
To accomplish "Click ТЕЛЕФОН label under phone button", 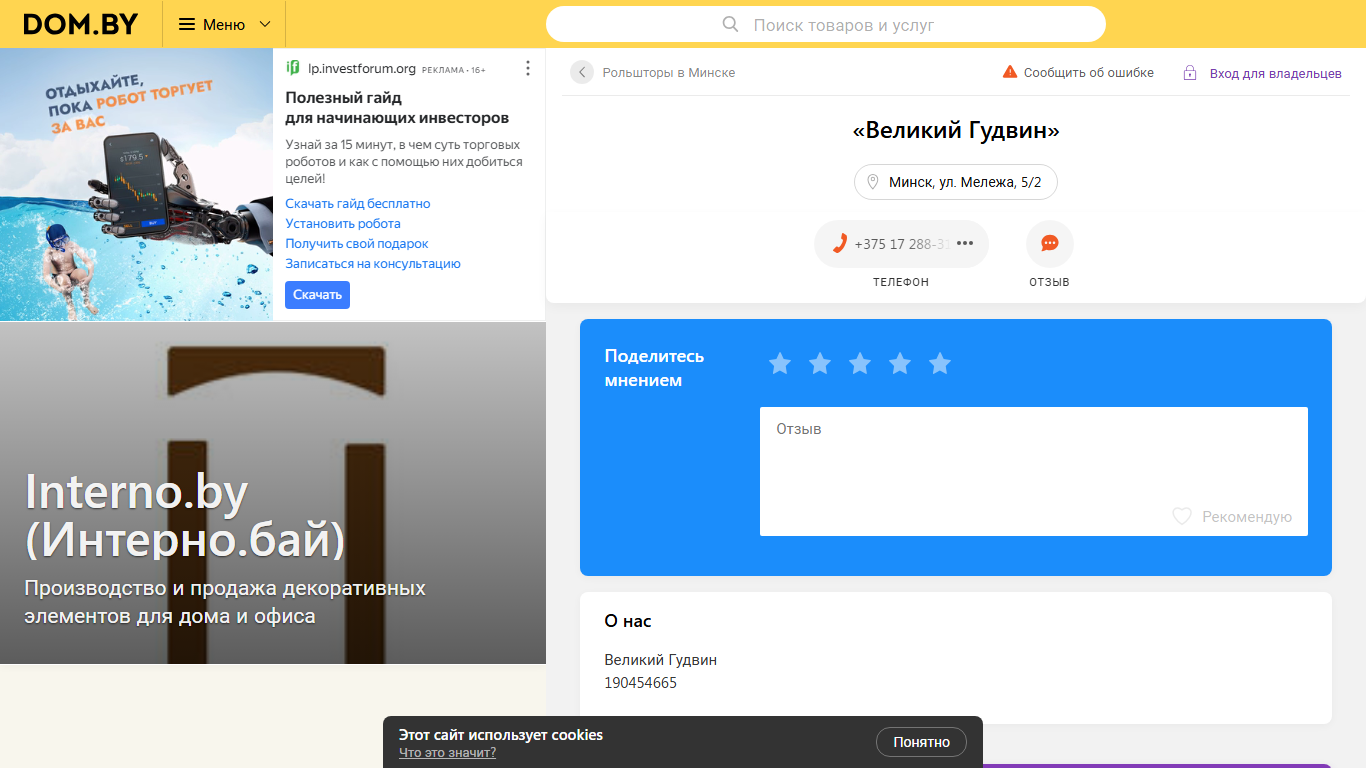I will point(901,282).
